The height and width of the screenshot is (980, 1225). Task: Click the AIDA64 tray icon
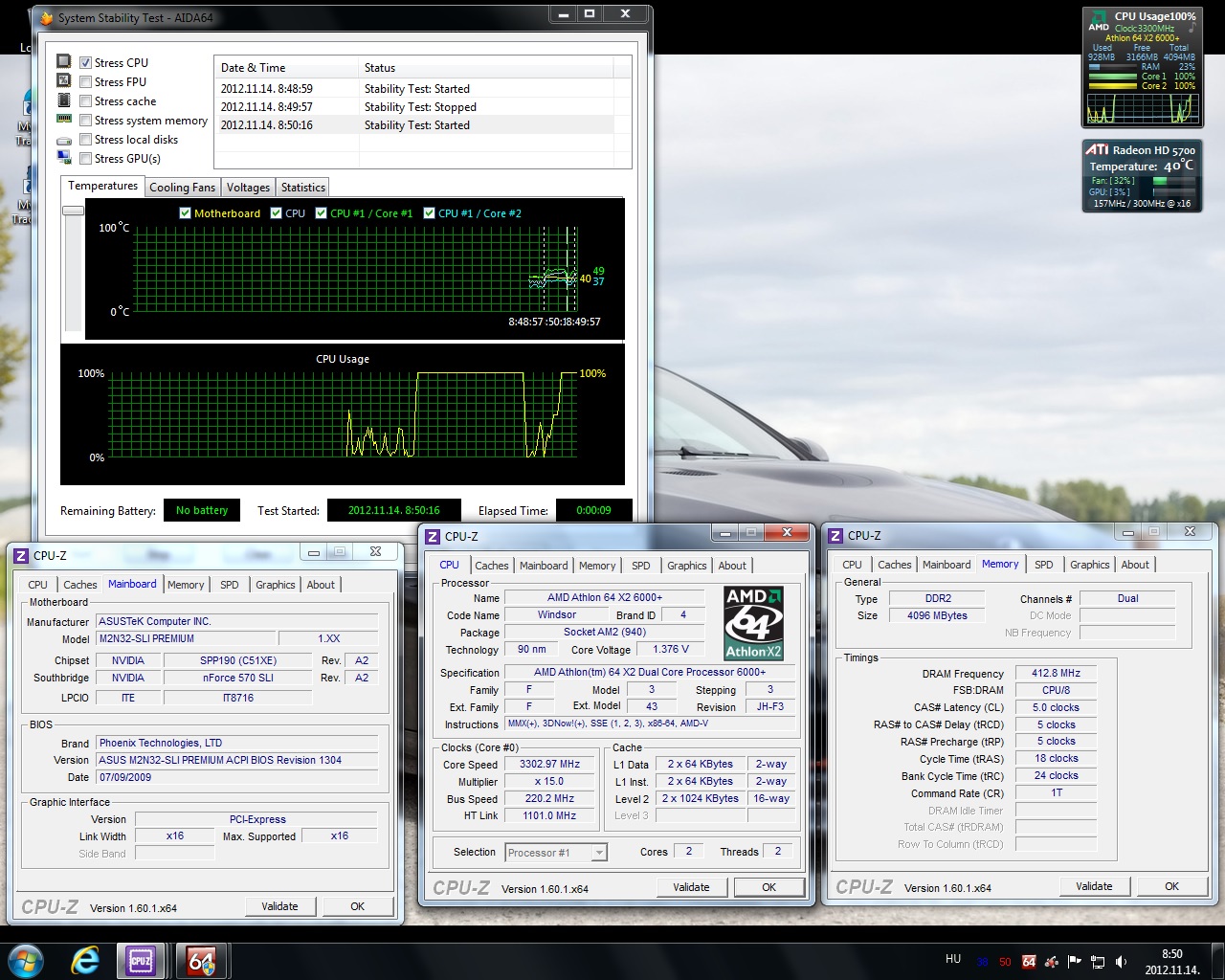tap(1029, 962)
